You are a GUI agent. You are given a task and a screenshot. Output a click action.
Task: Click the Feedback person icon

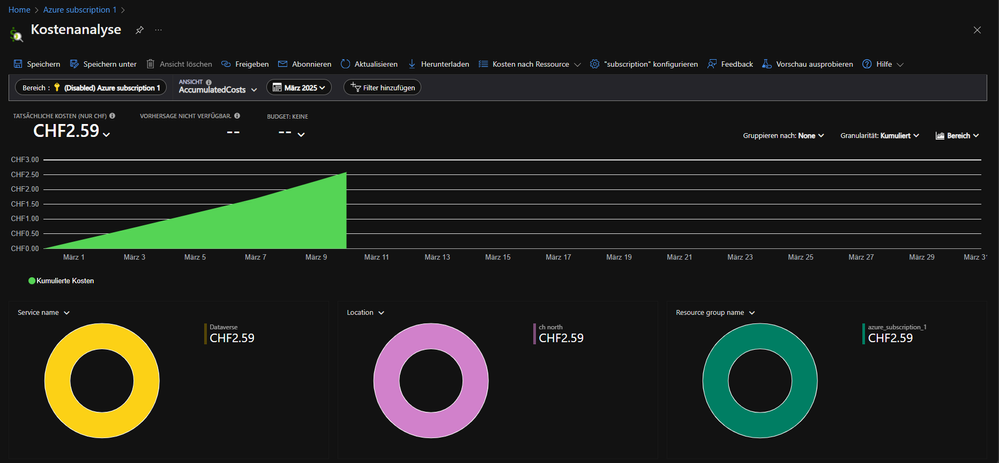[712, 64]
